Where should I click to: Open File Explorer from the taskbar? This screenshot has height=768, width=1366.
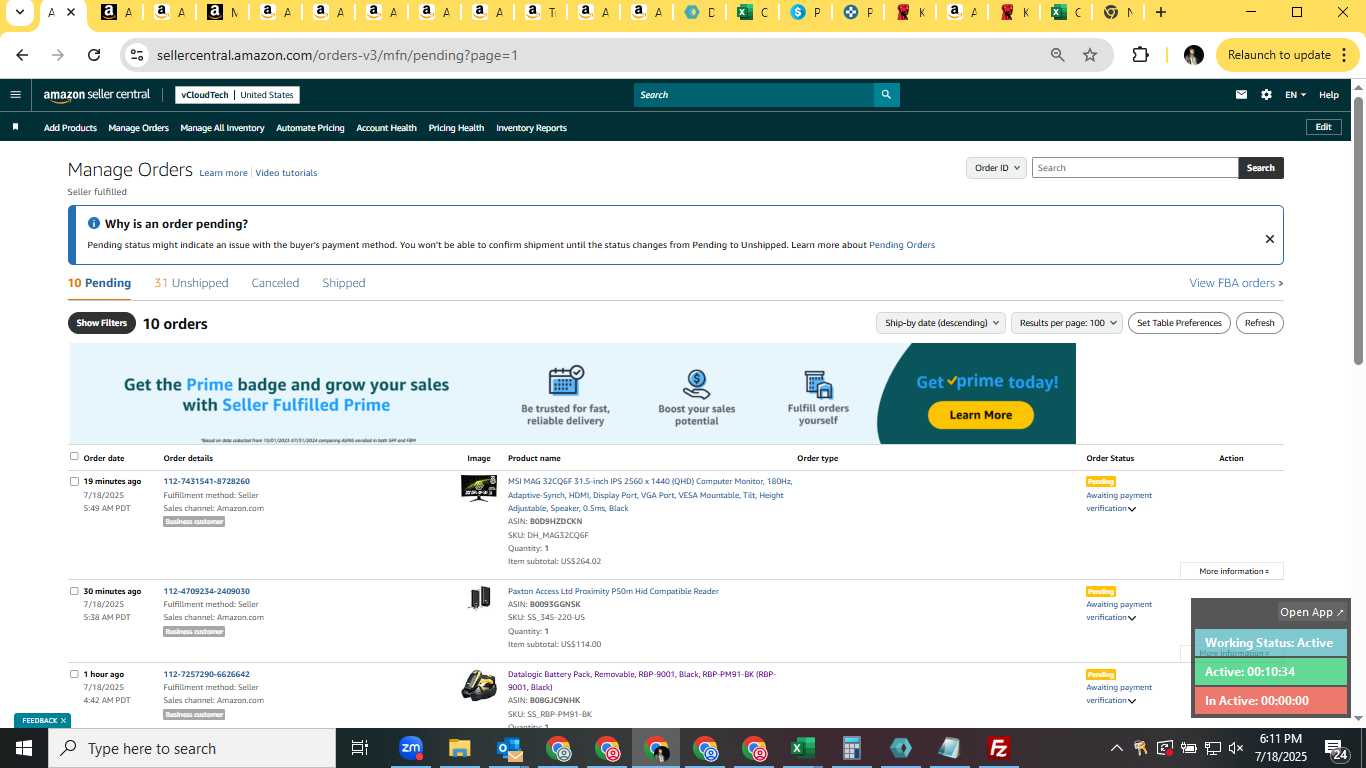click(x=459, y=748)
